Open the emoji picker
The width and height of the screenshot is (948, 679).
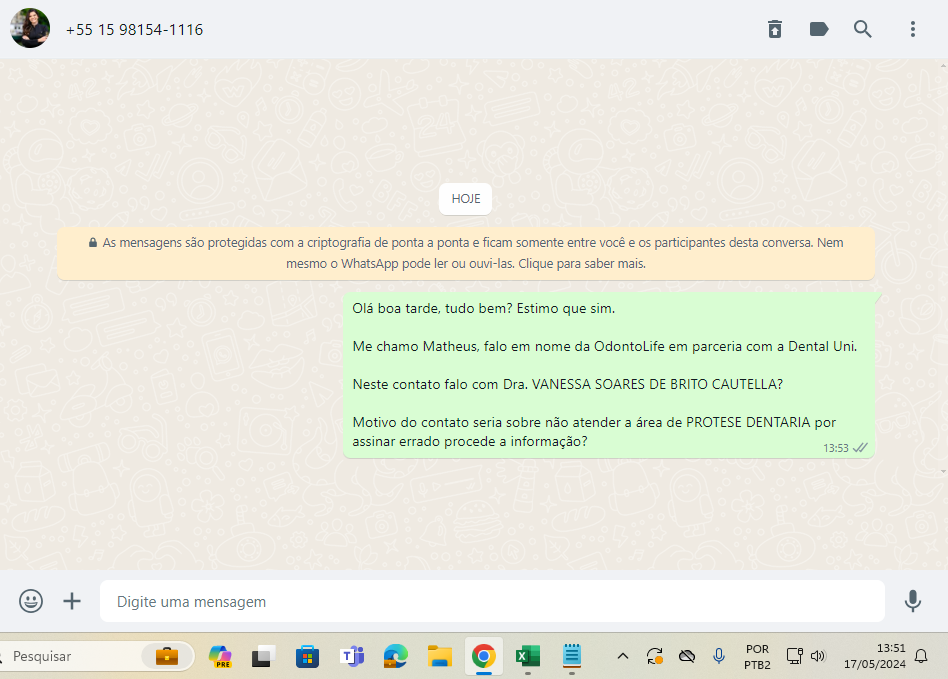31,601
